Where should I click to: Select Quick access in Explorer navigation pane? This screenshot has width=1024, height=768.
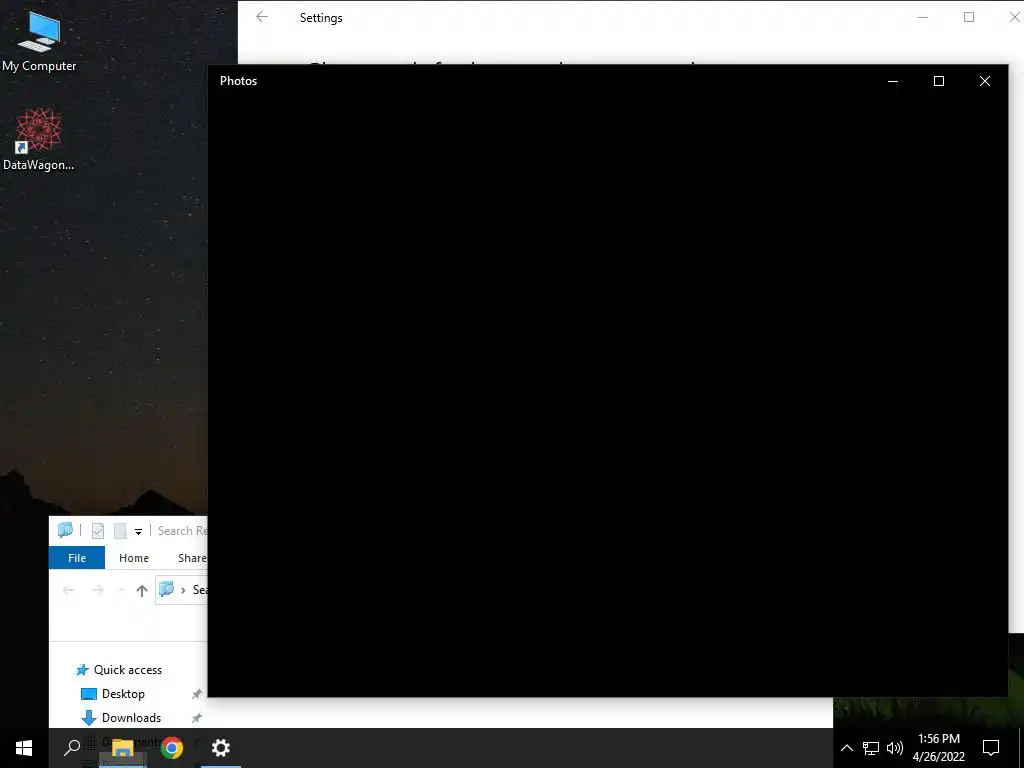pyautogui.click(x=120, y=669)
